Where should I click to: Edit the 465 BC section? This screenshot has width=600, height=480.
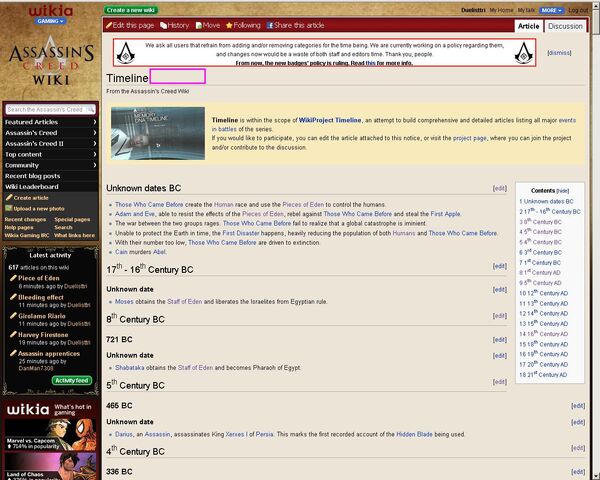click(x=578, y=406)
